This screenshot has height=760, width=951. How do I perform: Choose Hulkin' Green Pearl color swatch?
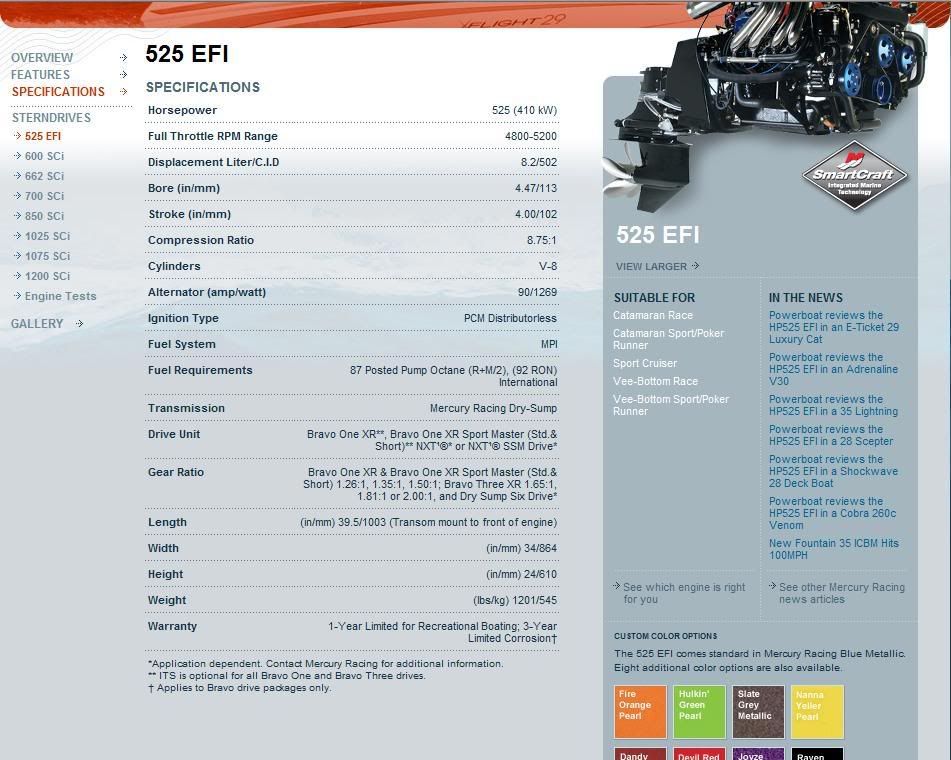coord(699,711)
